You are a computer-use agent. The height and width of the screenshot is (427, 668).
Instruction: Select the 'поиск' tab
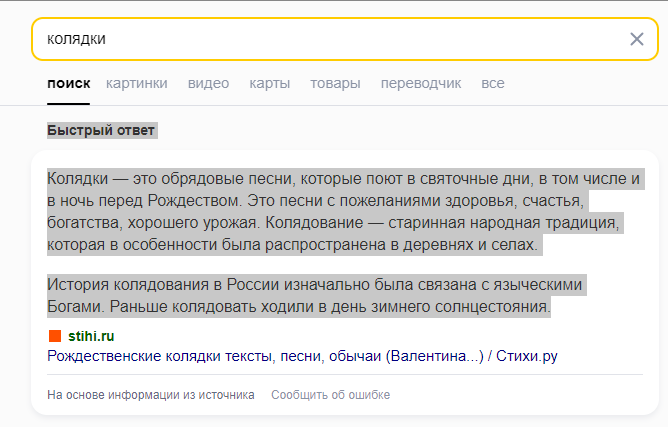69,83
